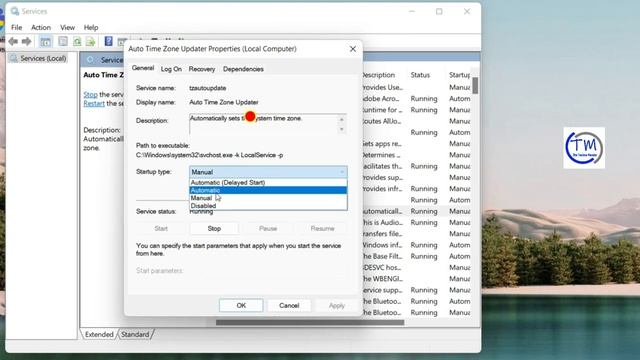Choose the highlighted Automatic startup option
Image resolution: width=640 pixels, height=360 pixels.
[268, 190]
